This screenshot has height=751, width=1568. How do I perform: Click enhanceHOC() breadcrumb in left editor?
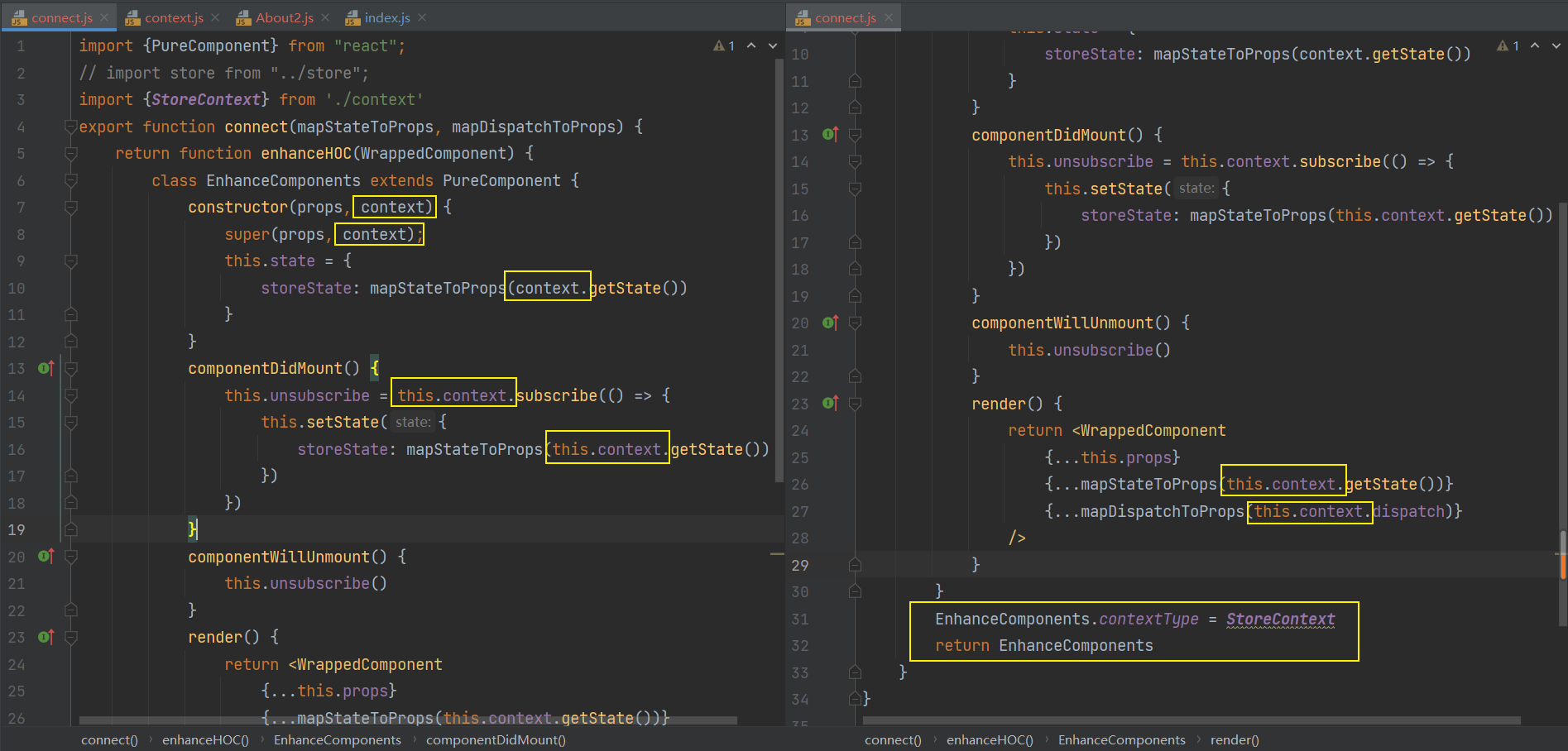click(x=205, y=739)
